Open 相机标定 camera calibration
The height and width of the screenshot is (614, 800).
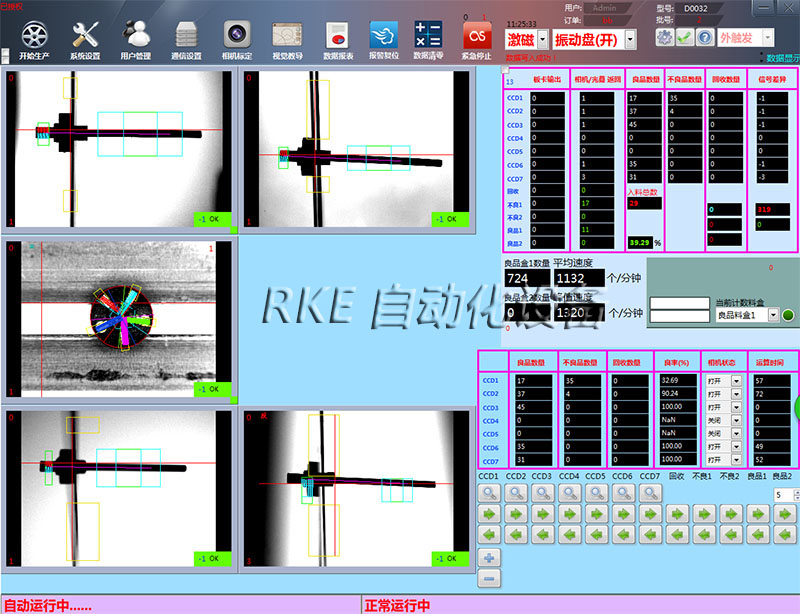[237, 37]
